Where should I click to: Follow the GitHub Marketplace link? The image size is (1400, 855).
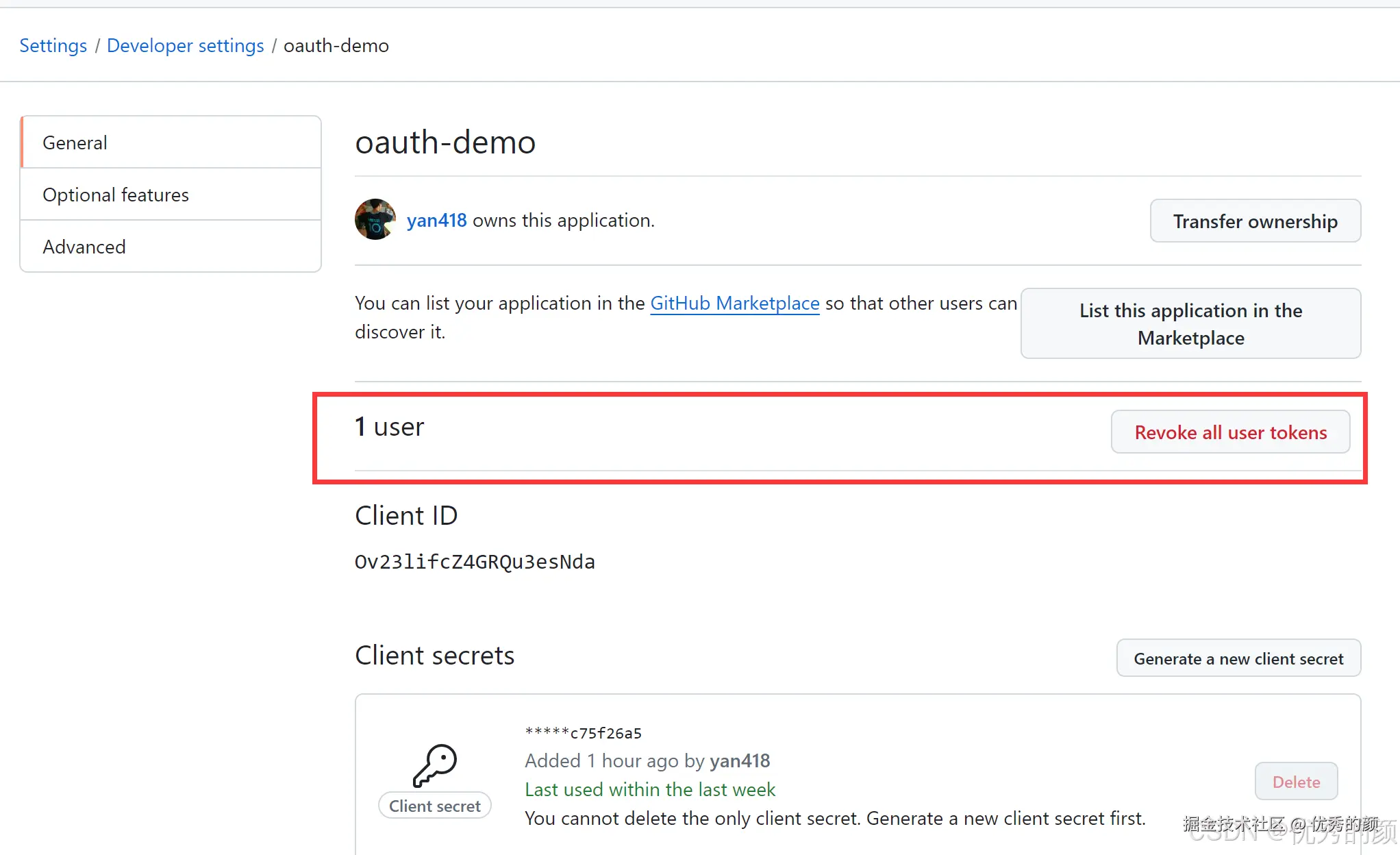[734, 303]
